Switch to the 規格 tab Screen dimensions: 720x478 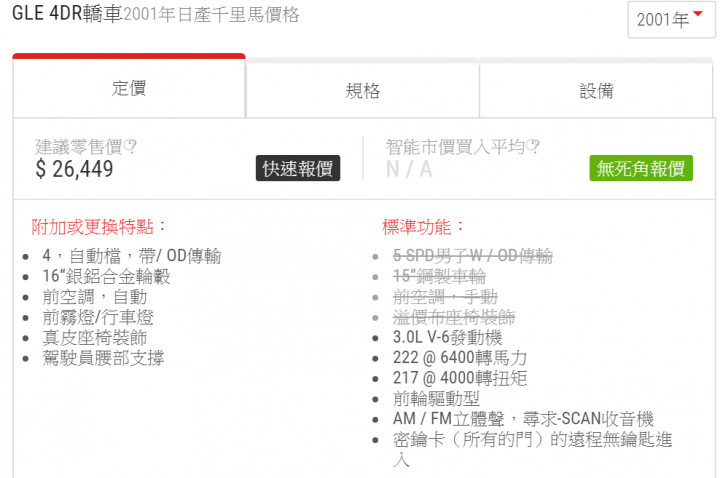[363, 90]
